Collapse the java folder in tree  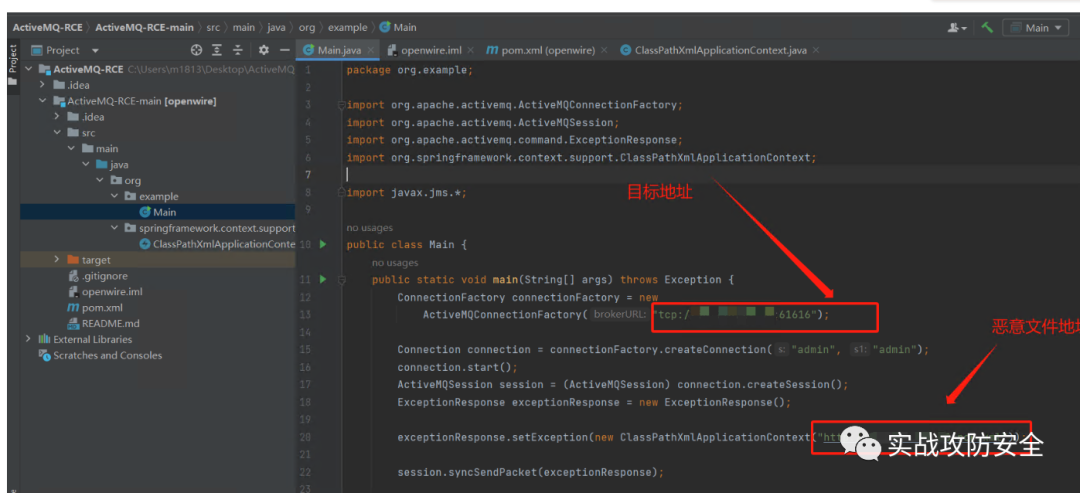point(86,164)
